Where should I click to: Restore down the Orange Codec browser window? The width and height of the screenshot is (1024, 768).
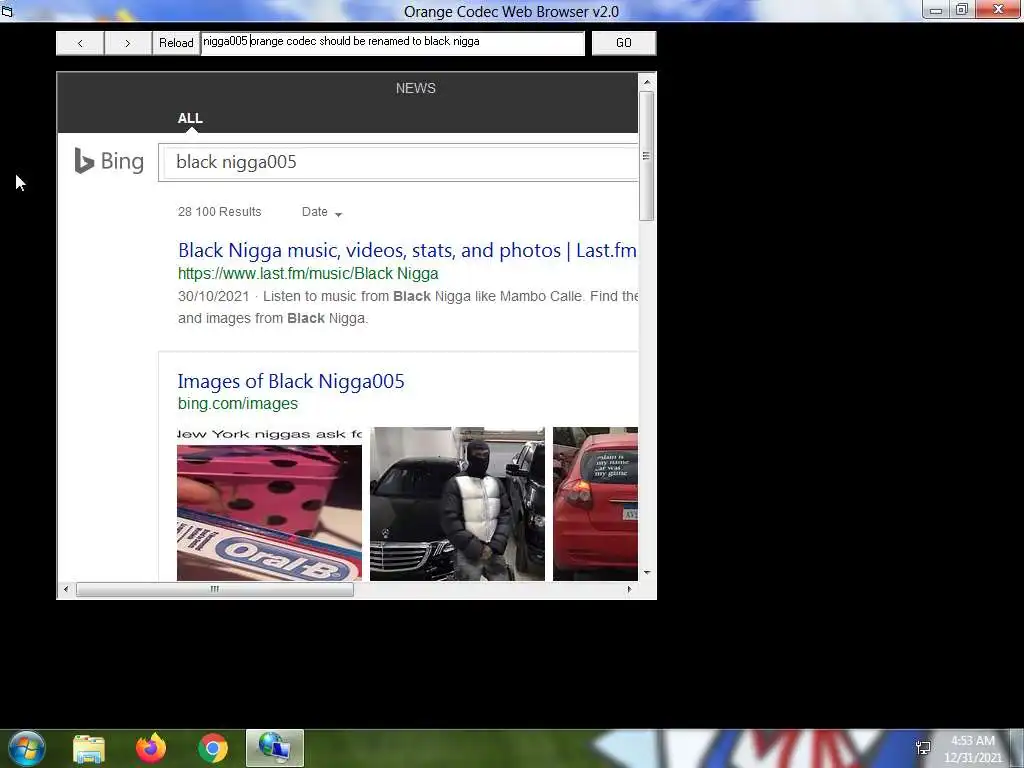click(962, 10)
